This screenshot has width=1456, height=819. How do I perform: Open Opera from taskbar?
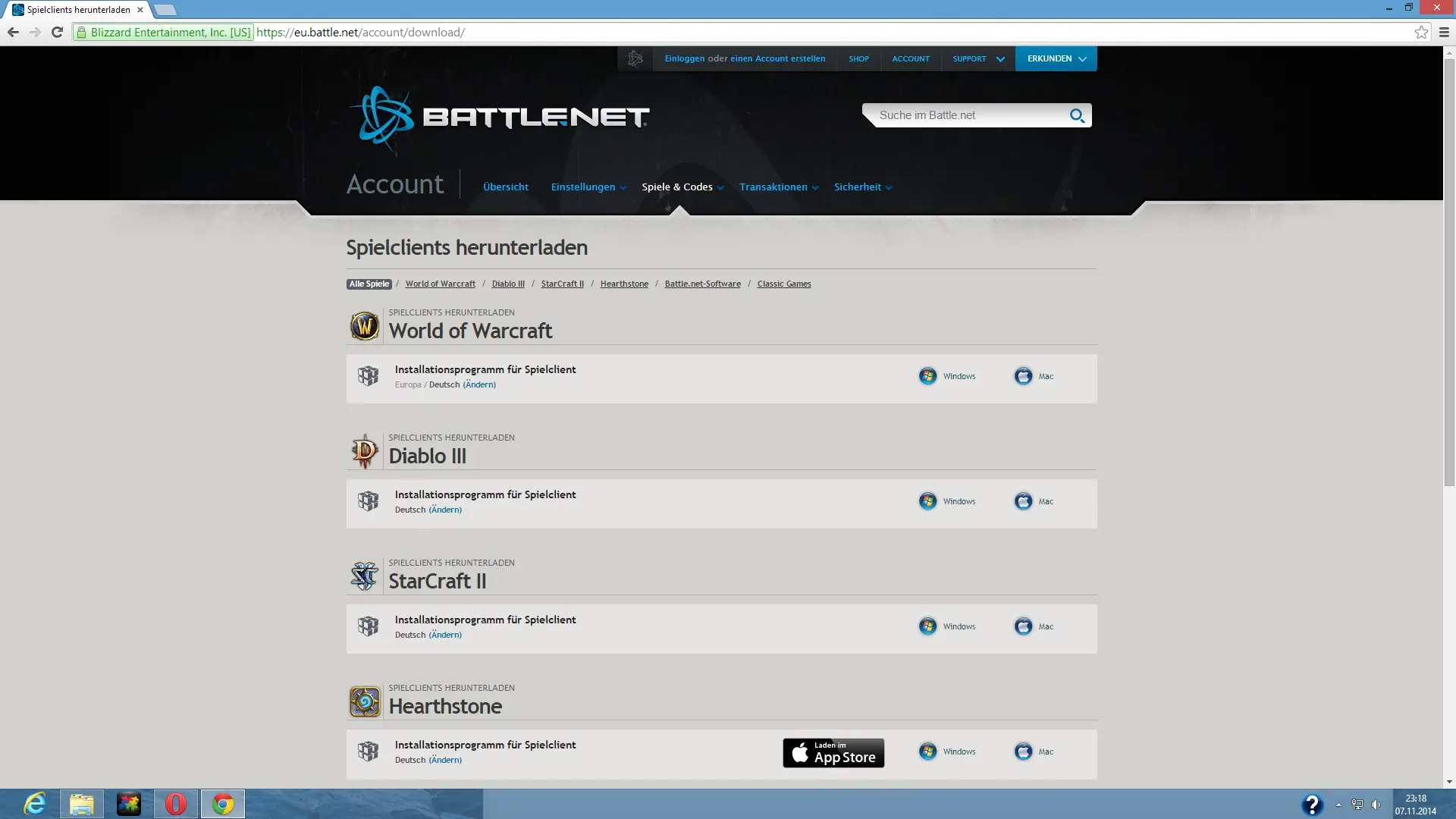coord(176,804)
